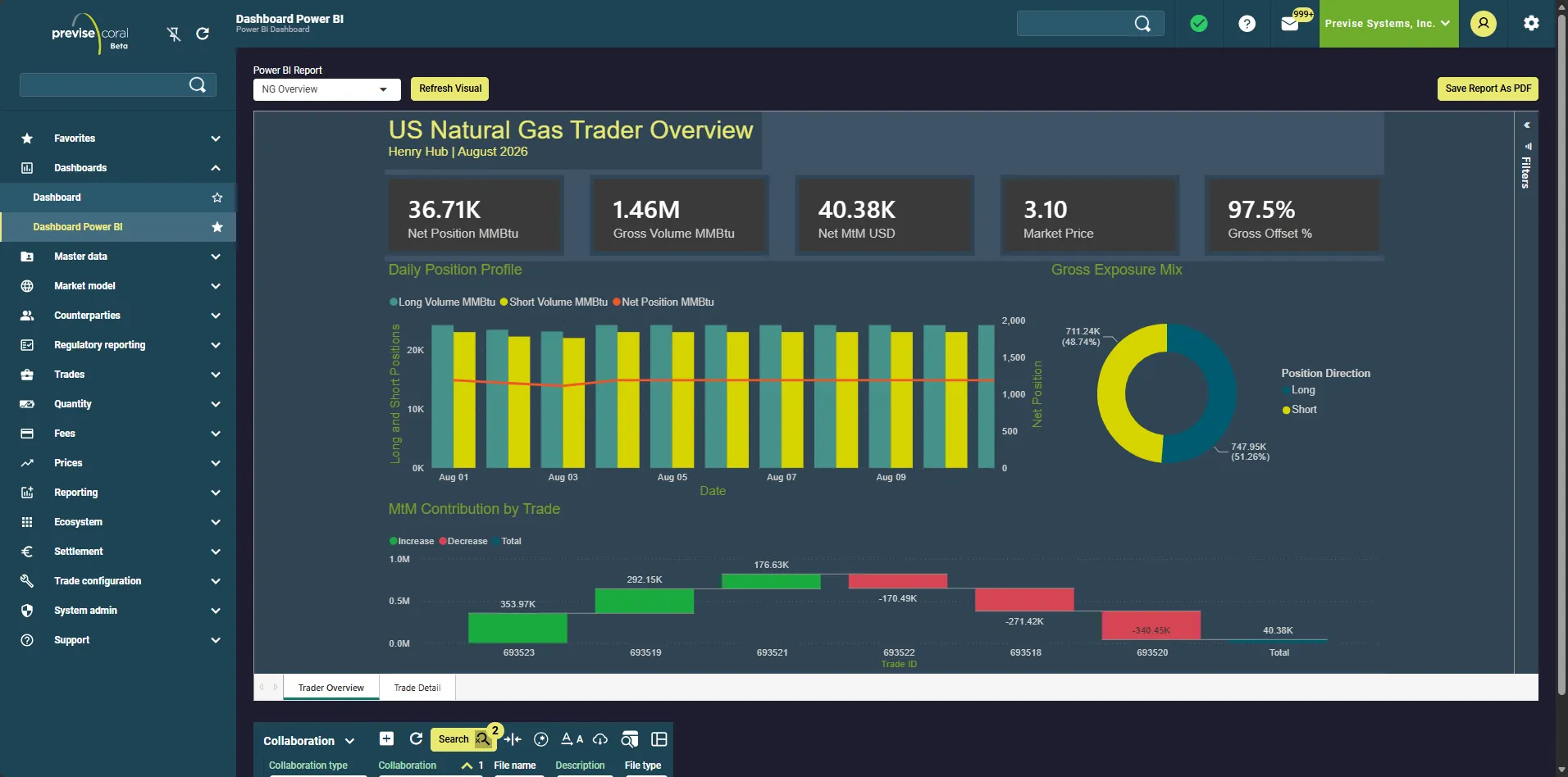
Task: Expand the Filters pane with double arrow
Action: (1527, 125)
